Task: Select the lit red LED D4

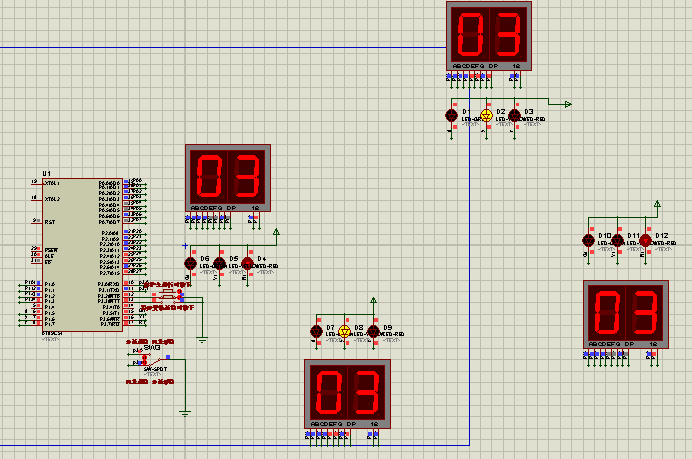Action: 247,264
